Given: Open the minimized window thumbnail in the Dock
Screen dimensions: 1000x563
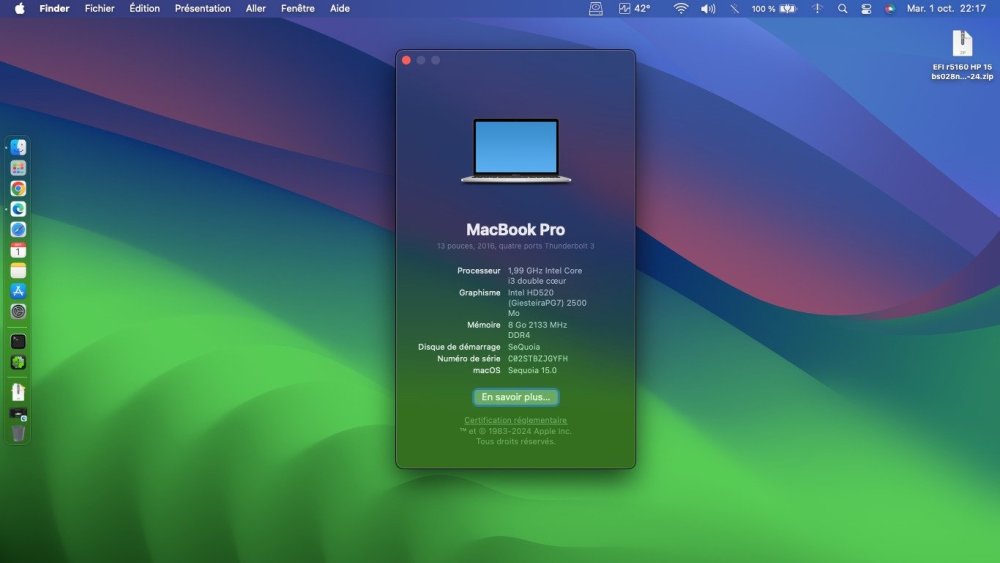Looking at the screenshot, I should click(x=18, y=414).
